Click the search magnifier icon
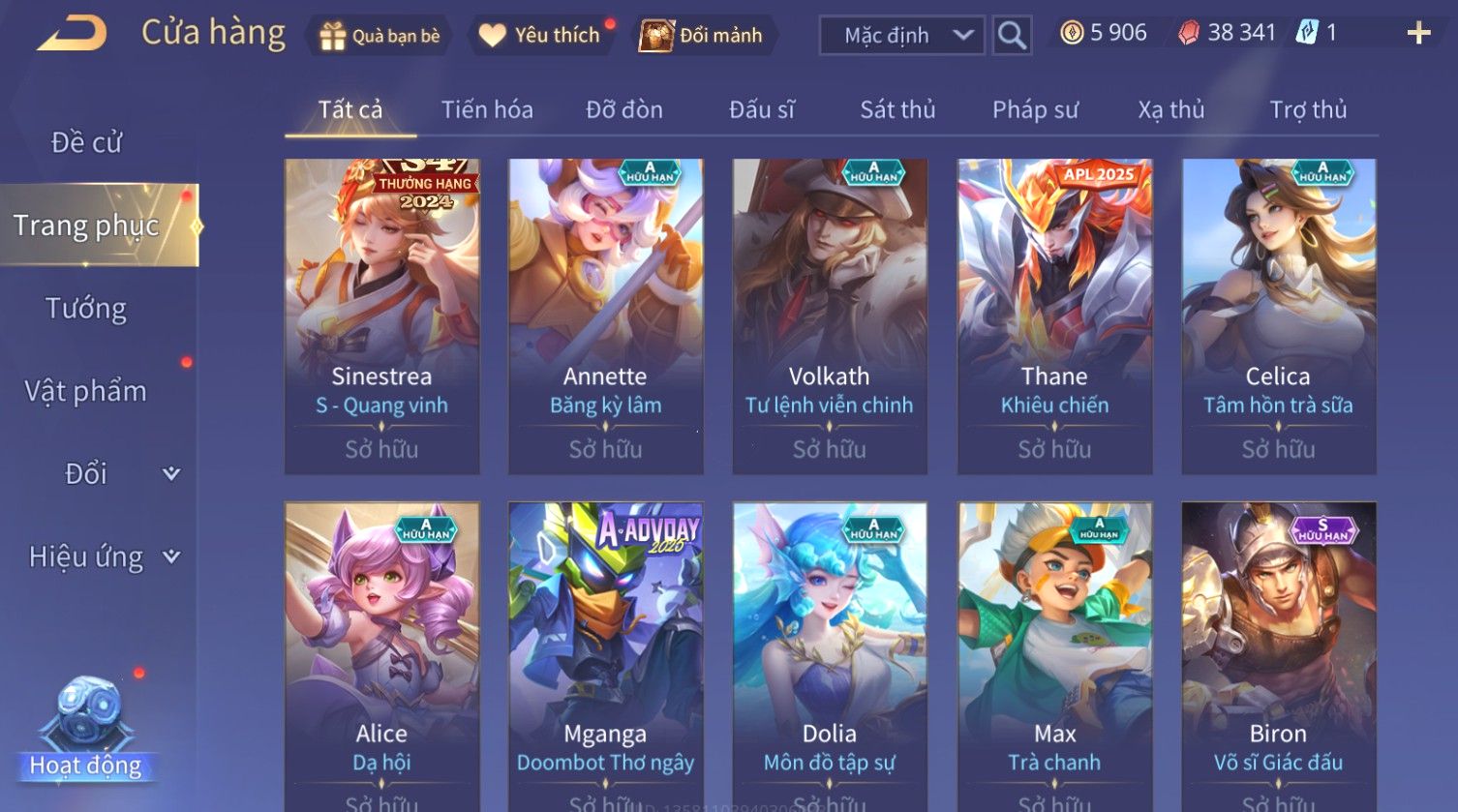 pos(1011,36)
